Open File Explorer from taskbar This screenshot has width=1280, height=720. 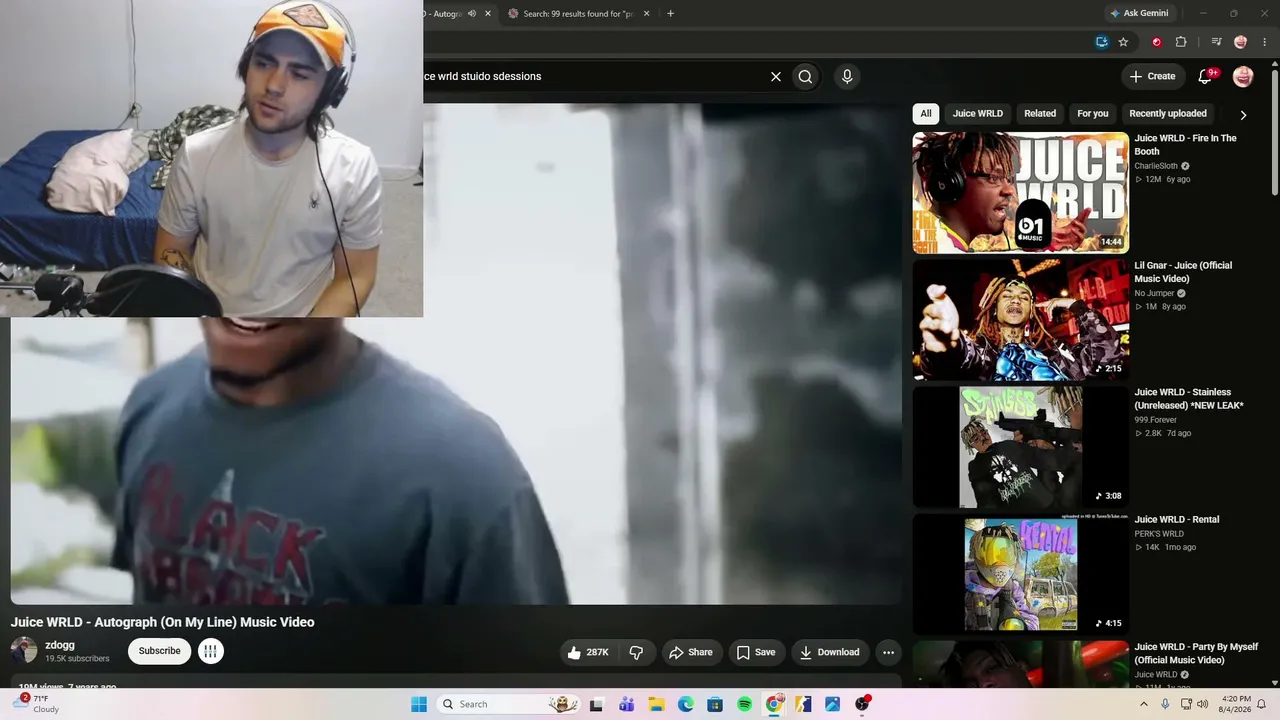coord(656,704)
